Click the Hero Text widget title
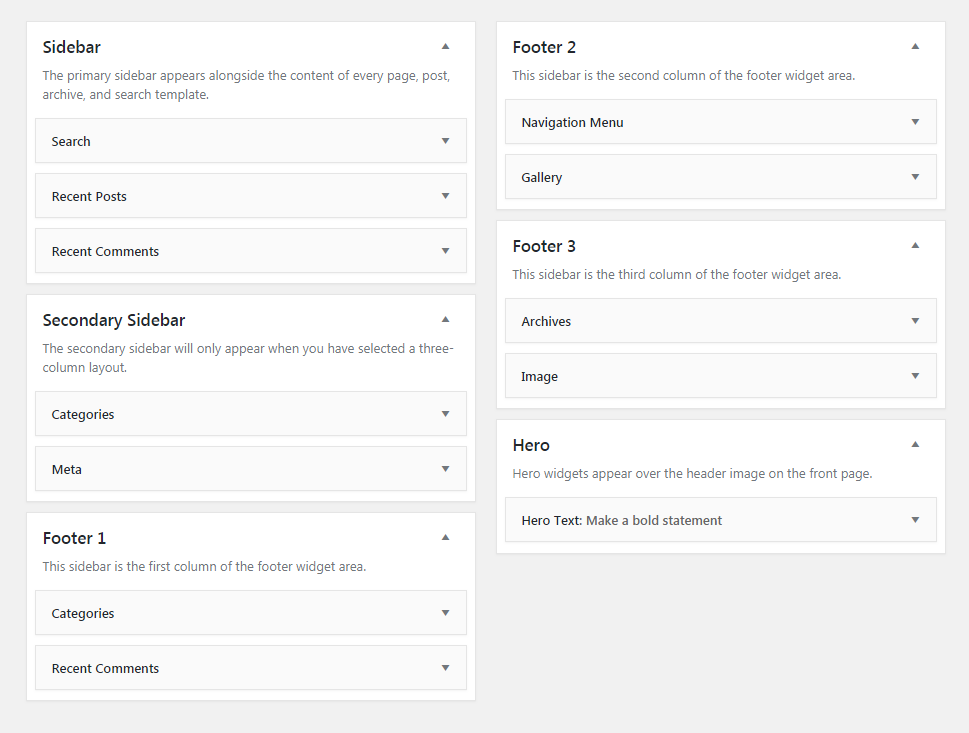 [621, 520]
